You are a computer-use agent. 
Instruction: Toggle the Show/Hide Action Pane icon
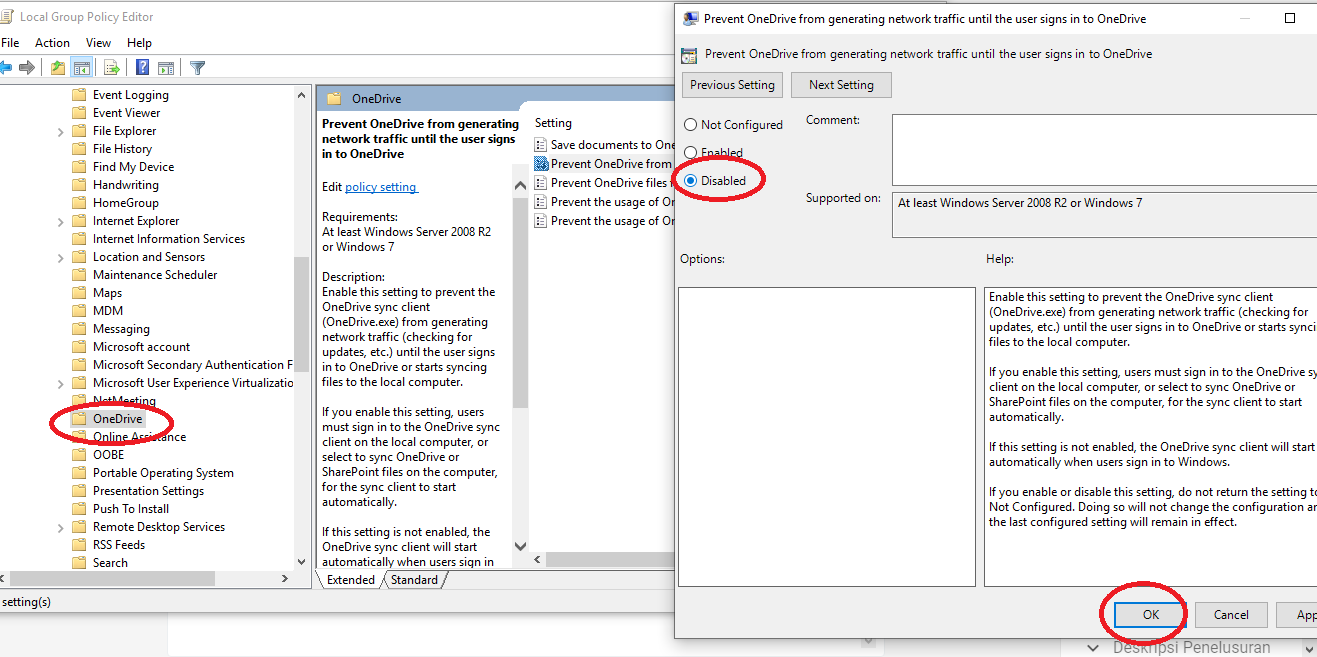(x=166, y=68)
